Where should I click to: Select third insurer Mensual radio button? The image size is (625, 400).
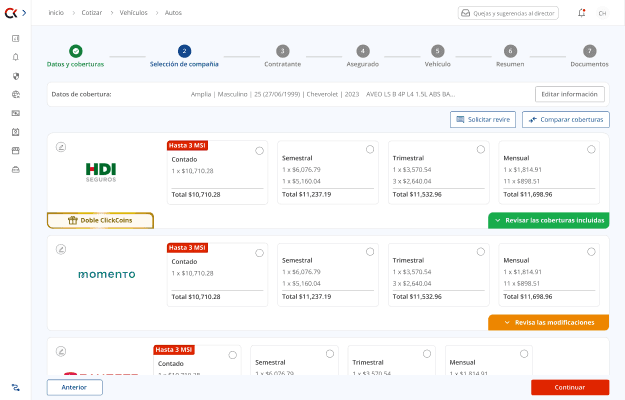point(524,354)
